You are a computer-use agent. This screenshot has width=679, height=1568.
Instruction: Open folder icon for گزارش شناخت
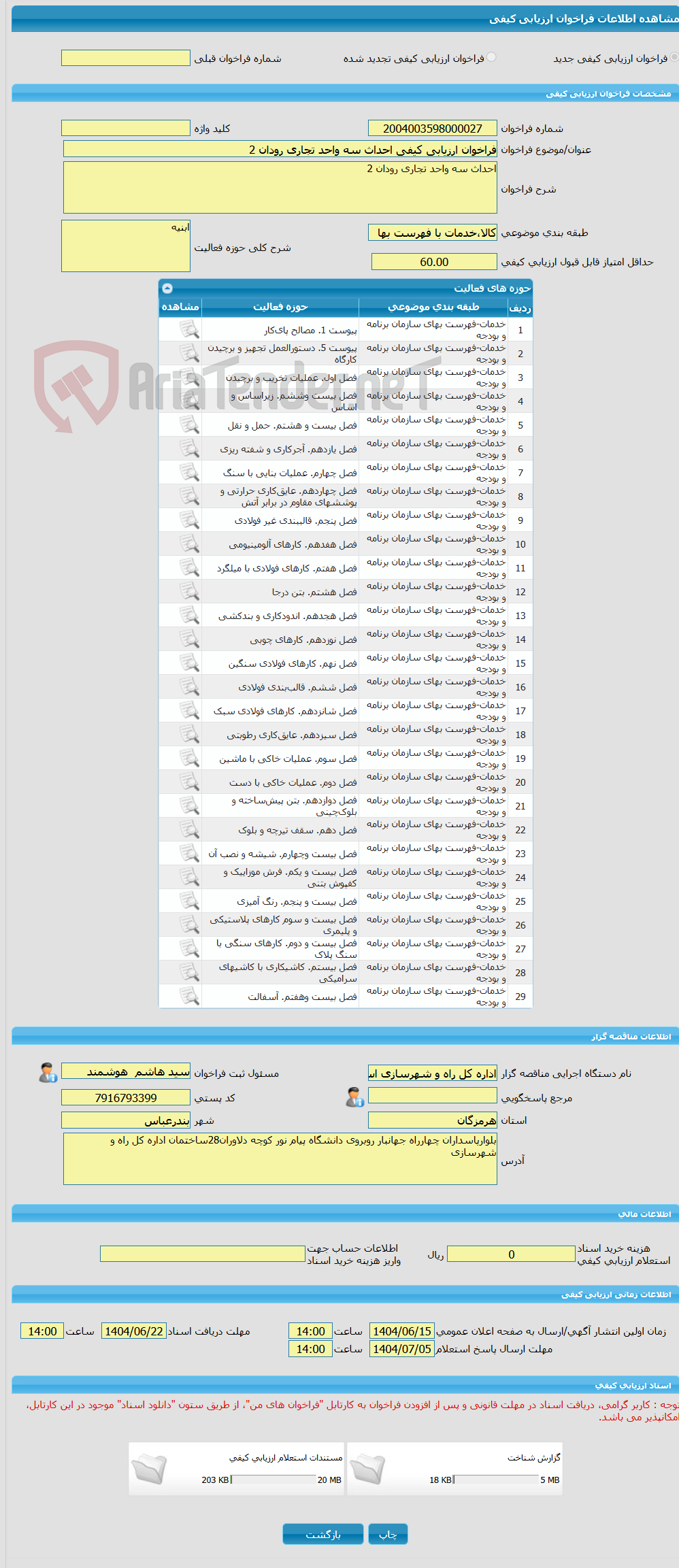[x=367, y=1469]
